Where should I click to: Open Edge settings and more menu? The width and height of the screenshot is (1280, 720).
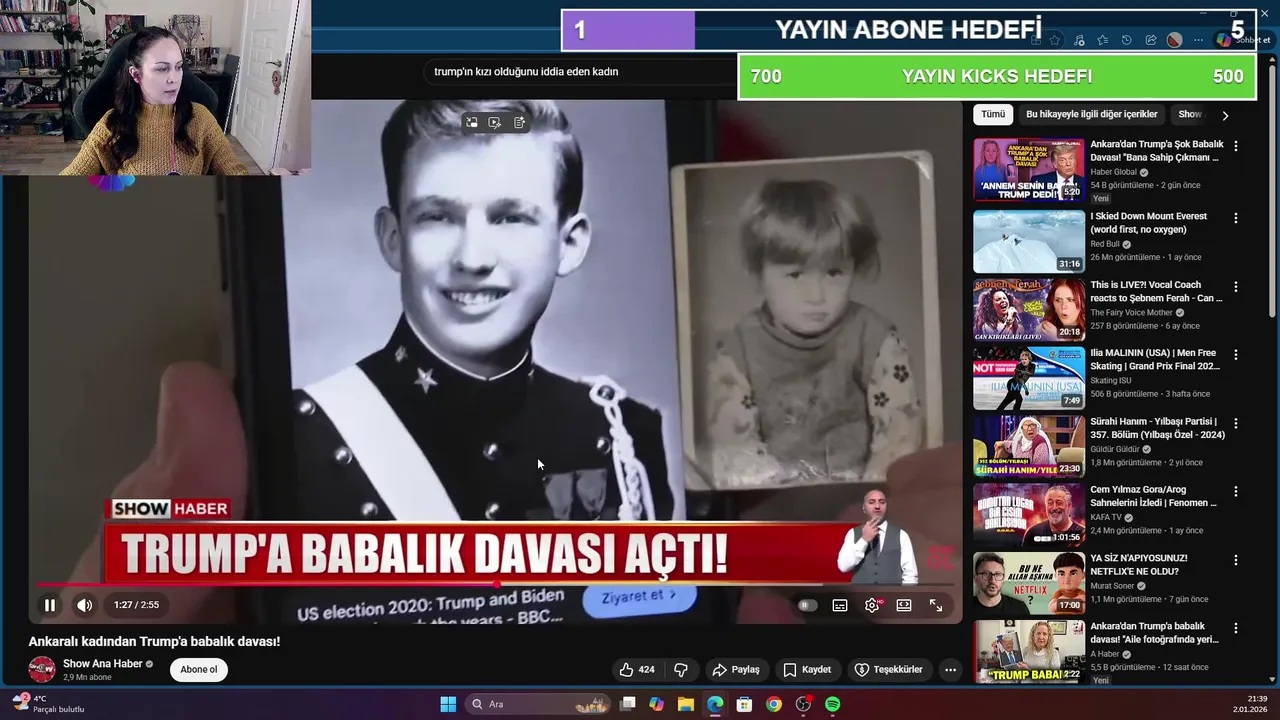click(1199, 40)
